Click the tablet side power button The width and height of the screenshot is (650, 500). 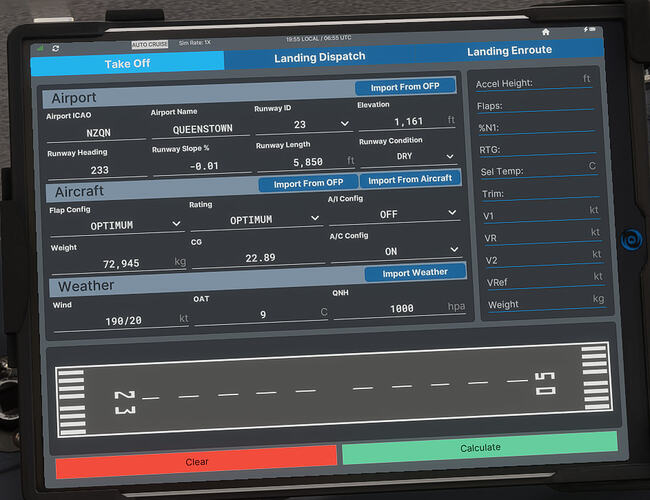[x=631, y=239]
